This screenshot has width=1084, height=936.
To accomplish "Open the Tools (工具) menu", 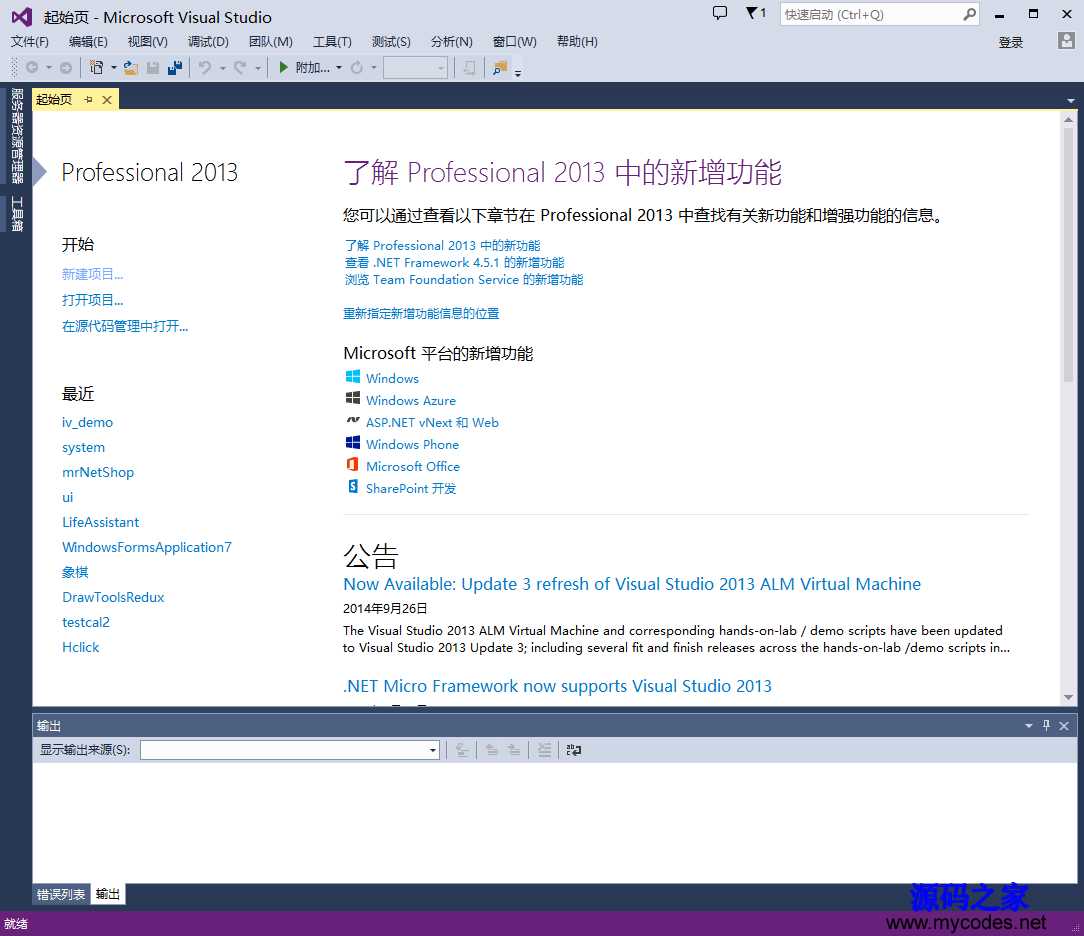I will pyautogui.click(x=332, y=41).
